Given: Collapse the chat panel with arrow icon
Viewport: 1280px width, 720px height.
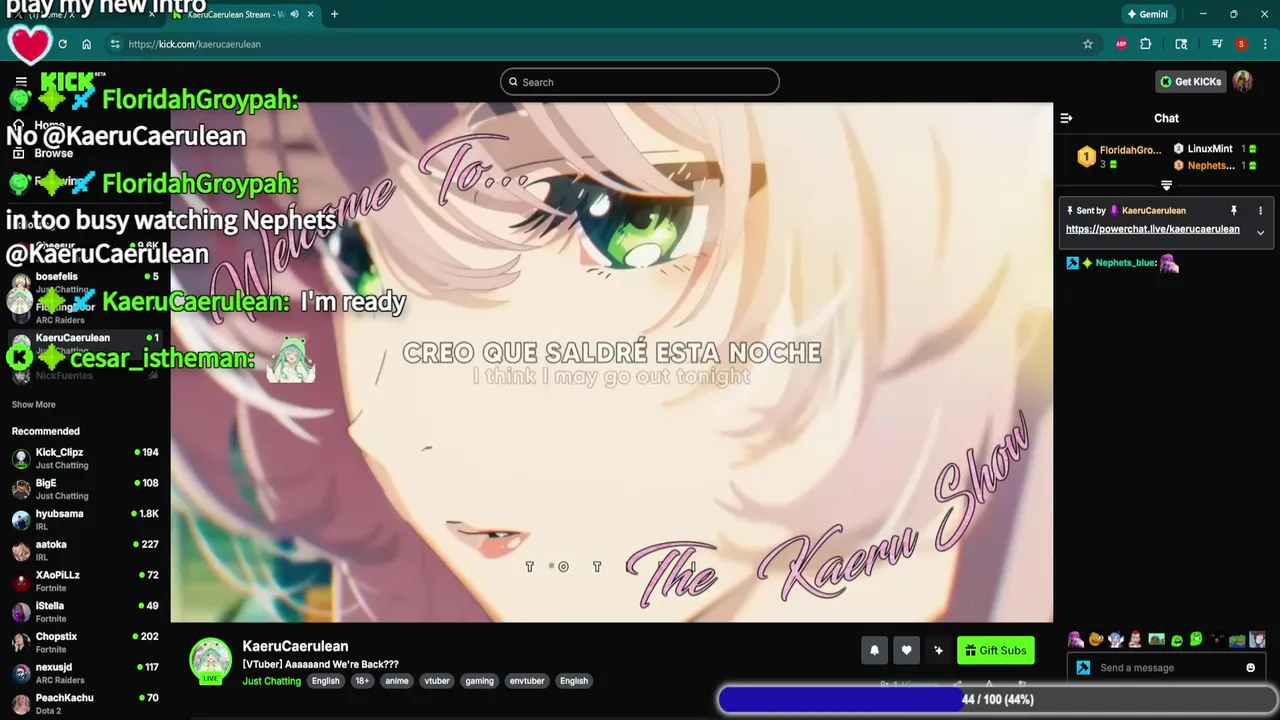Looking at the screenshot, I should pyautogui.click(x=1066, y=118).
